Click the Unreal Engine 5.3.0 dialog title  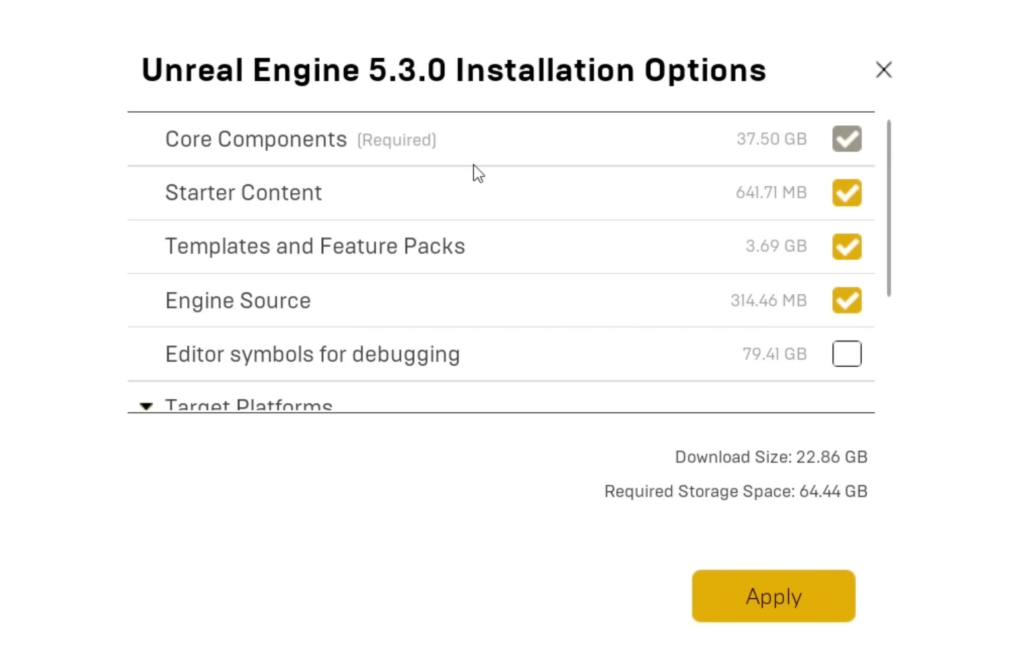pyautogui.click(x=453, y=70)
